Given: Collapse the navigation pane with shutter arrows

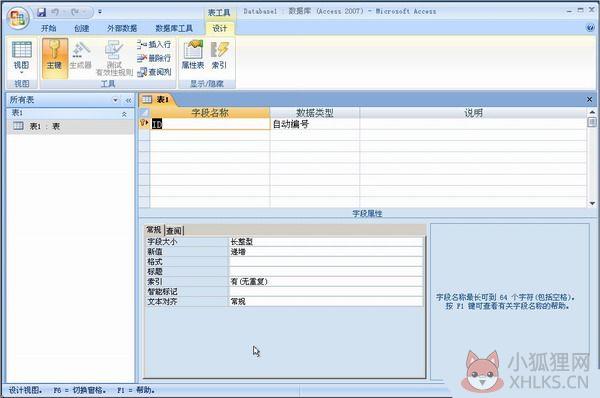Looking at the screenshot, I should [128, 100].
